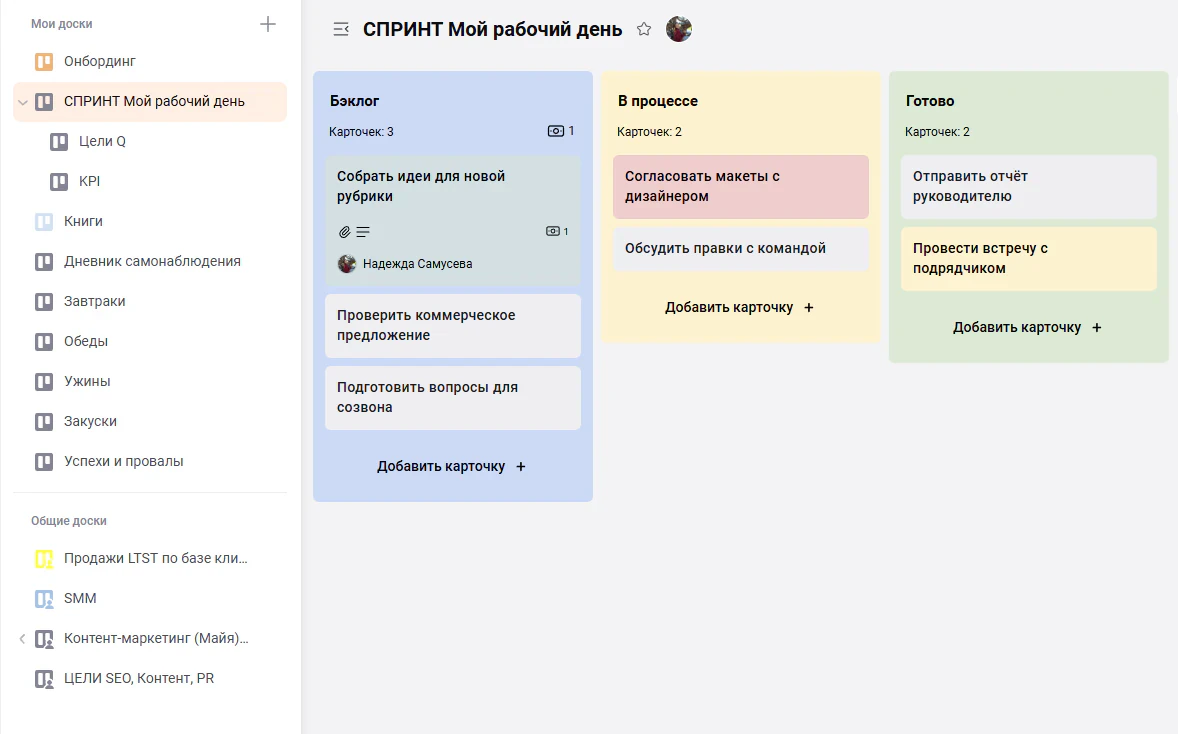Viewport: 1178px width, 734px height.
Task: Open the KPI sub-board
Action: click(89, 181)
